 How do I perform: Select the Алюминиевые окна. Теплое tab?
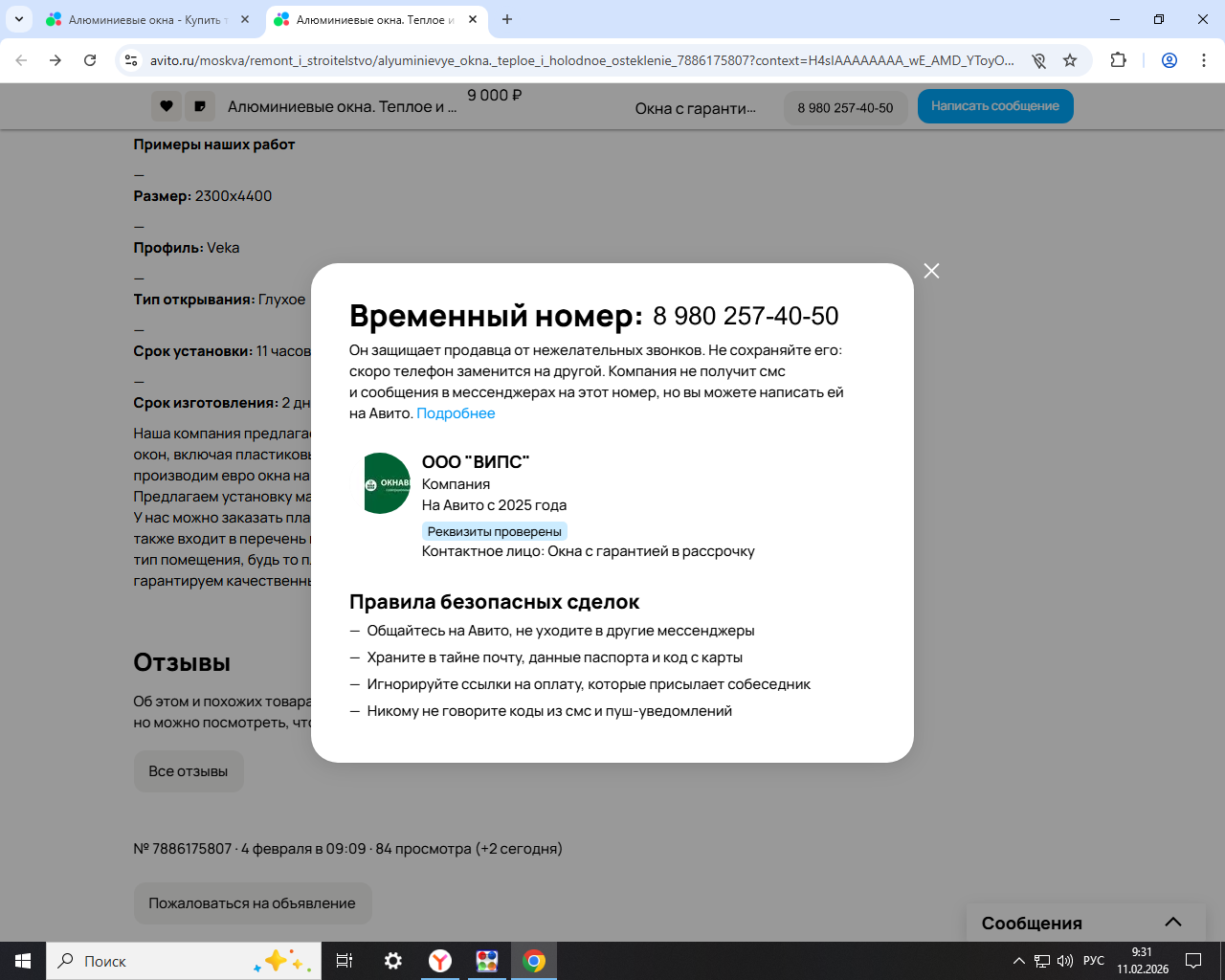pos(375,19)
